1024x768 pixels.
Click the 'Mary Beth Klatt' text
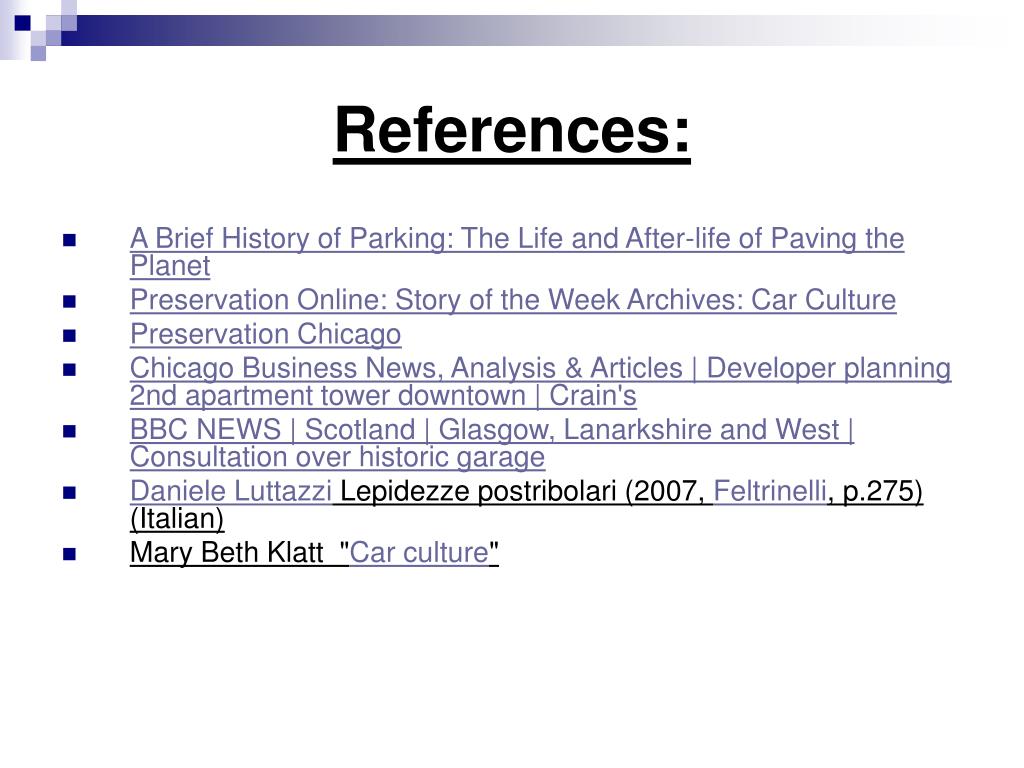point(227,552)
